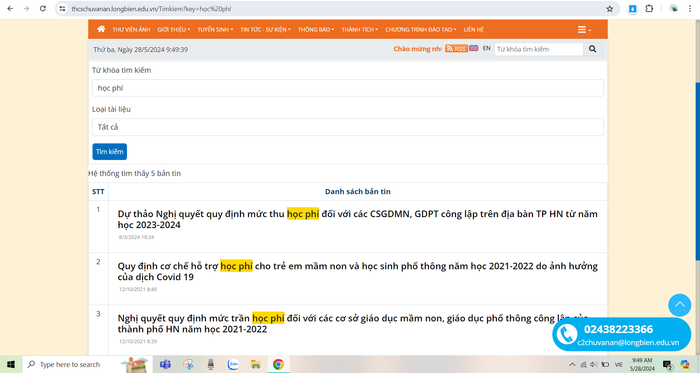Click the 'Danh sách bản tin' column header
The height and width of the screenshot is (373, 700).
tap(358, 191)
